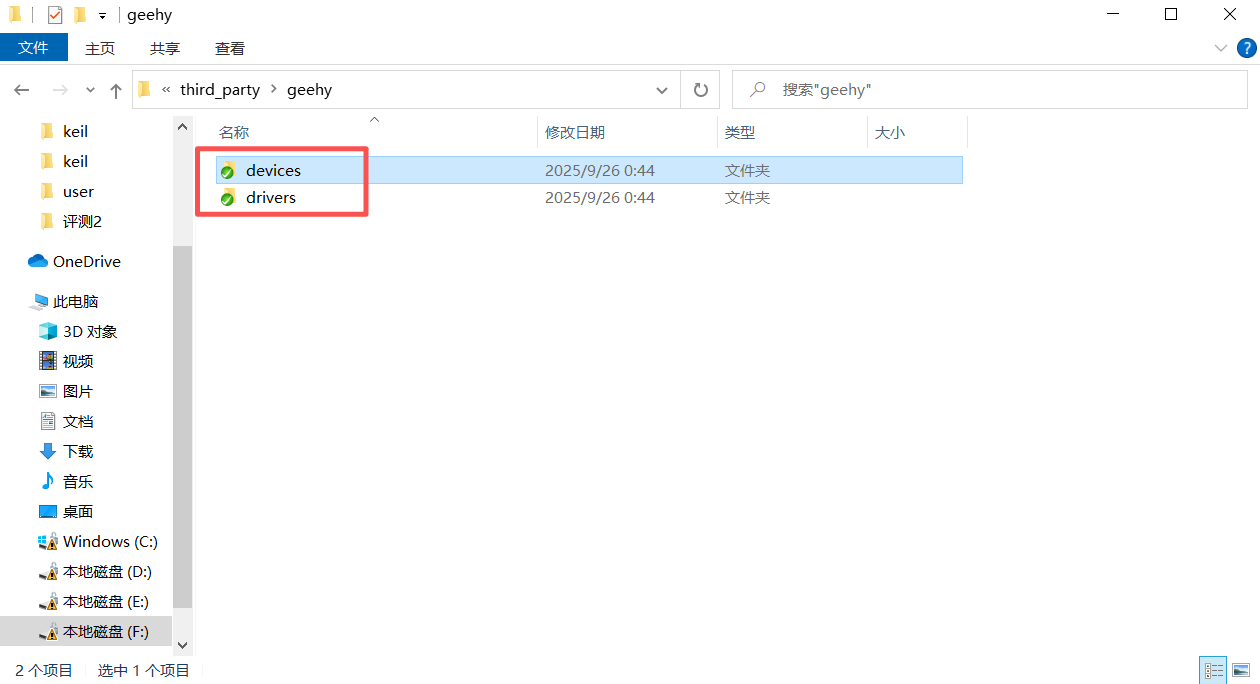Expand the ribbon with chevron arrow
This screenshot has height=684, width=1260.
coord(1220,48)
